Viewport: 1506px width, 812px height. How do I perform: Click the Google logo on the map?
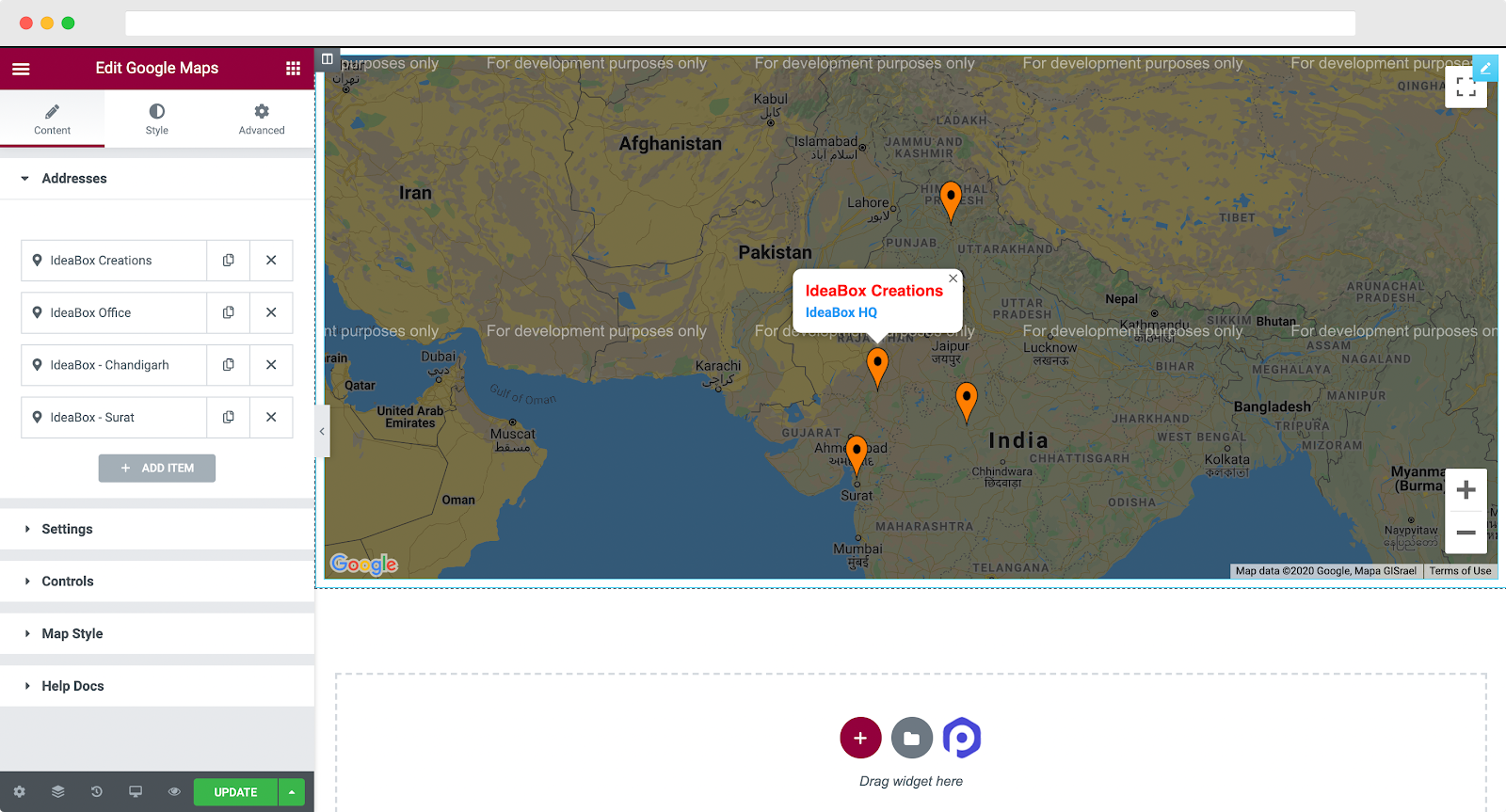tap(364, 564)
